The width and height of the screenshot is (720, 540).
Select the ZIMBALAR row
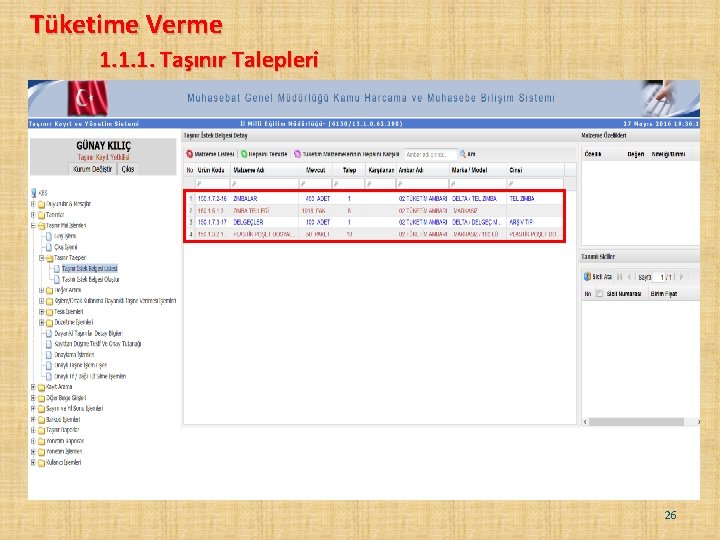[374, 199]
